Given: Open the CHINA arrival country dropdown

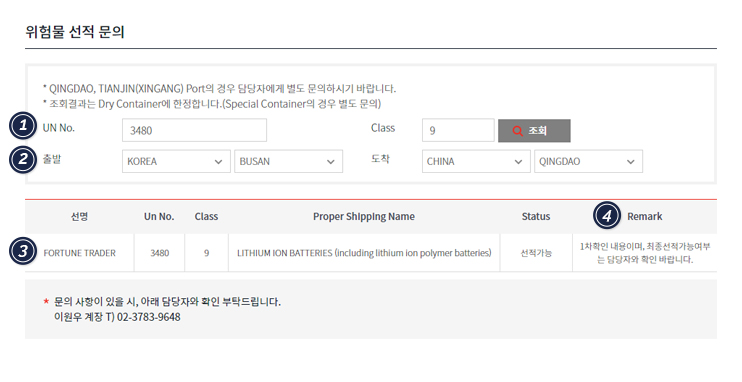Looking at the screenshot, I should (x=476, y=161).
